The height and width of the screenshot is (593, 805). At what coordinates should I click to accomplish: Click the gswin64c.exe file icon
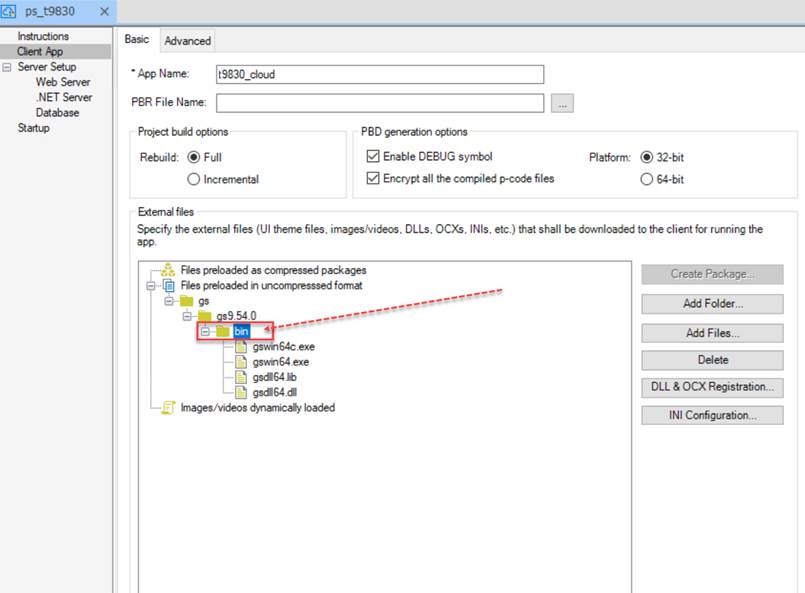click(241, 347)
